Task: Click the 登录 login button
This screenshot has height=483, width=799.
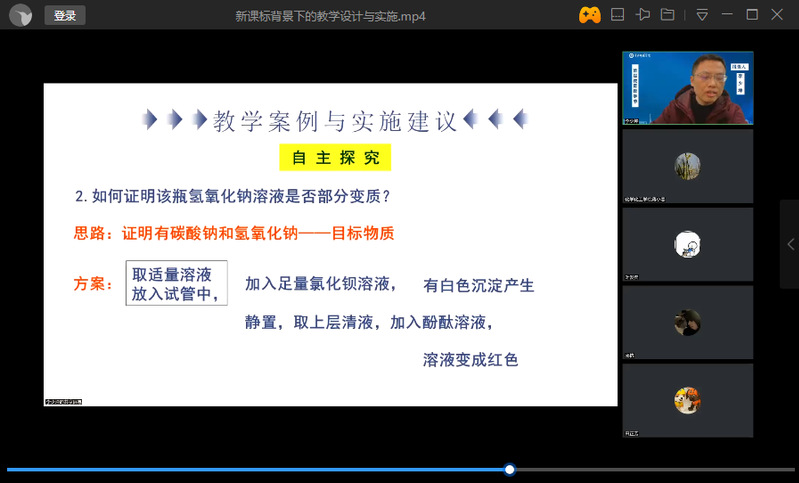Action: tap(65, 15)
